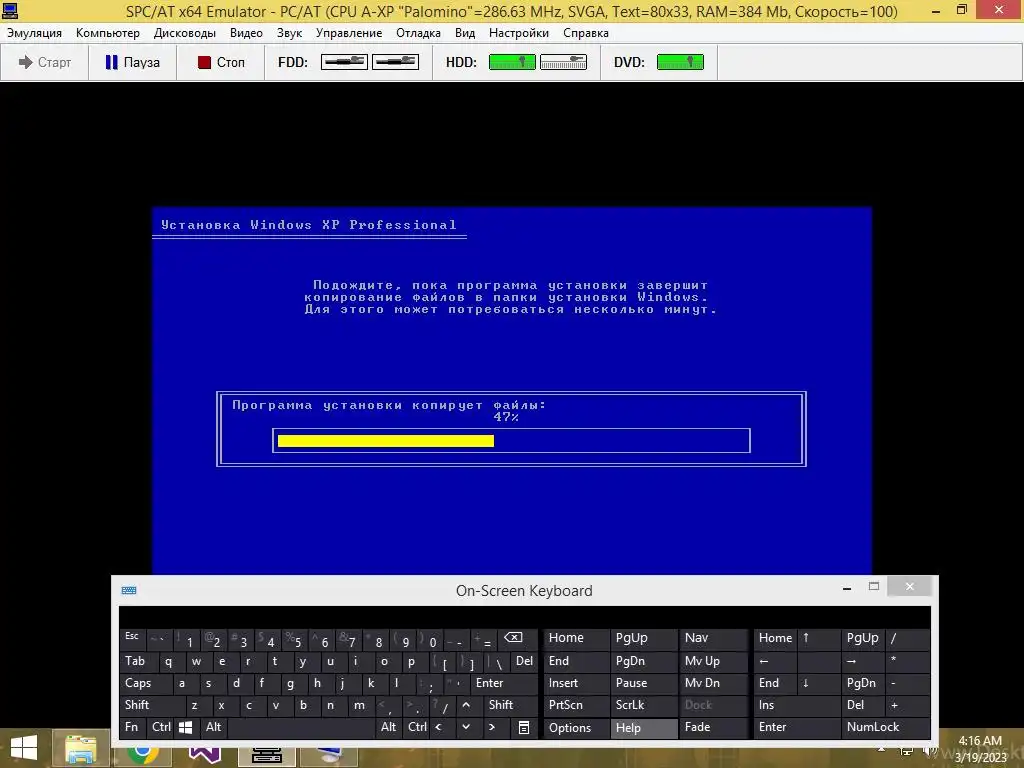Click the green DVD drive icon
The image size is (1024, 768).
[680, 62]
